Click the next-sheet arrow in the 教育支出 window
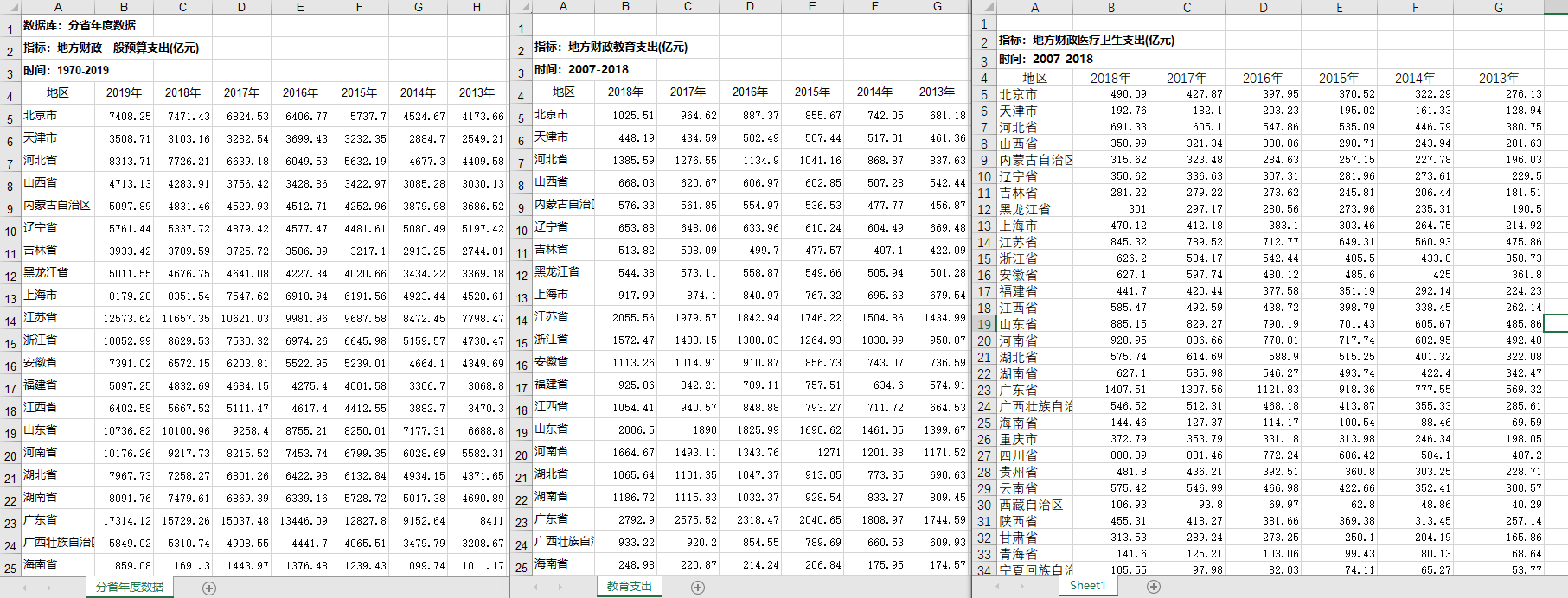This screenshot has height=598, width=1568. point(560,588)
